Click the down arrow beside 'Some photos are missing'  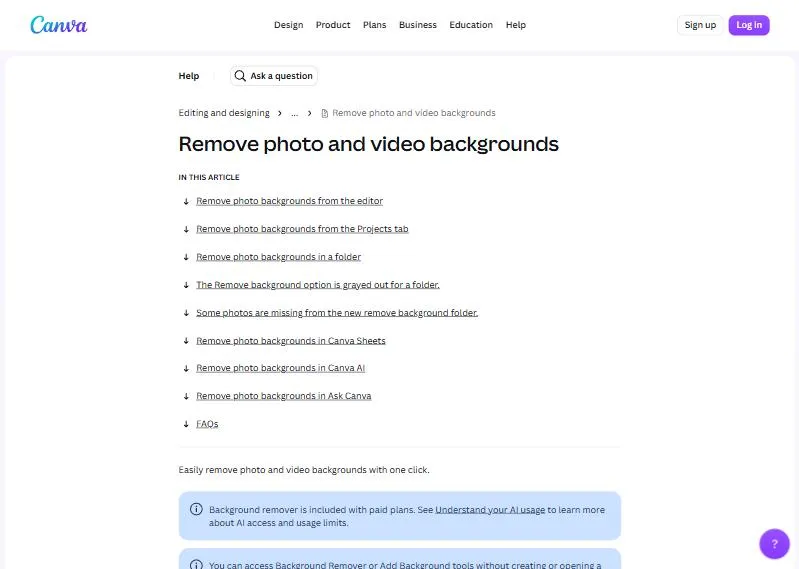[x=186, y=313]
